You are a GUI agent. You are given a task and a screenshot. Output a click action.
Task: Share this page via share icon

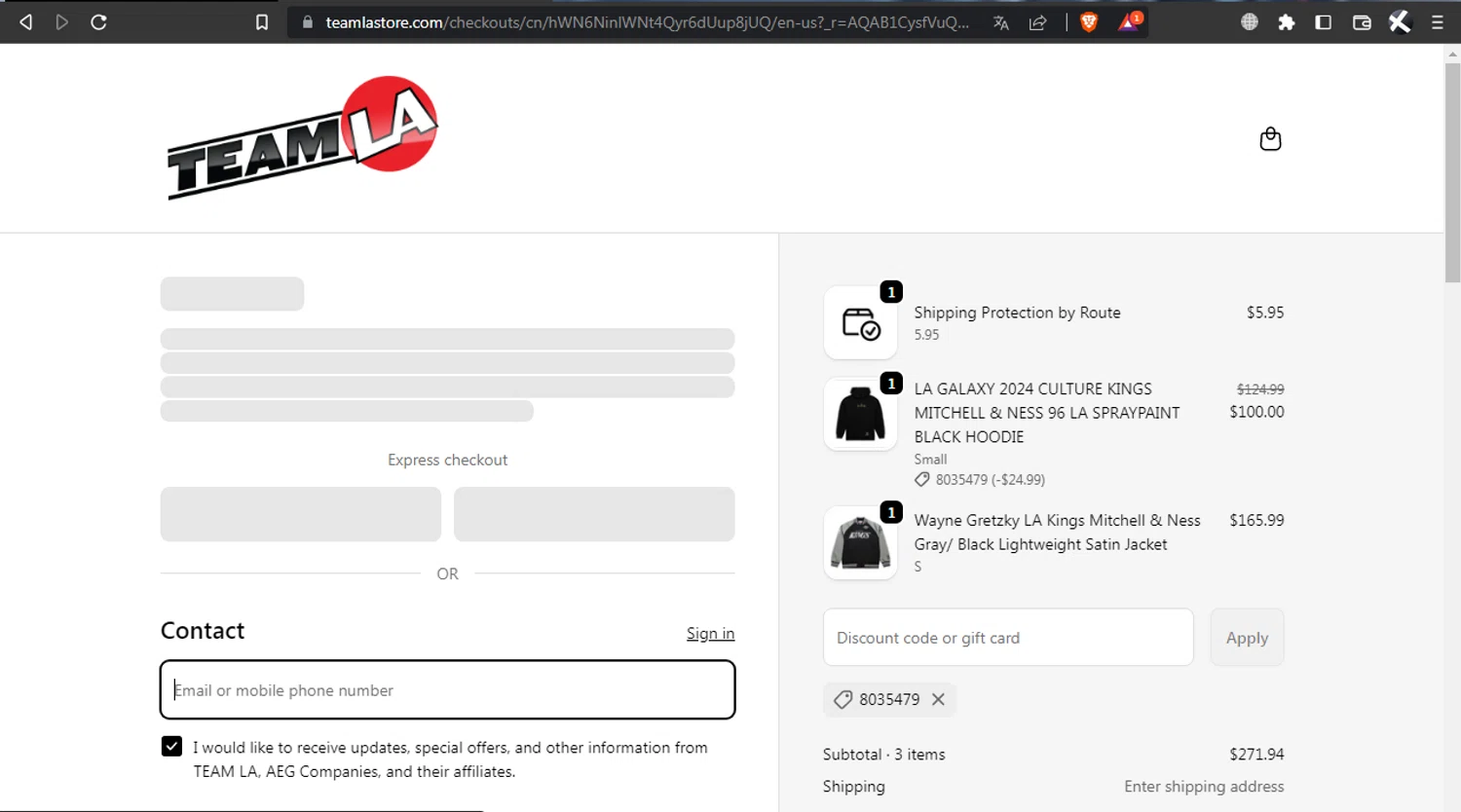click(x=1038, y=22)
